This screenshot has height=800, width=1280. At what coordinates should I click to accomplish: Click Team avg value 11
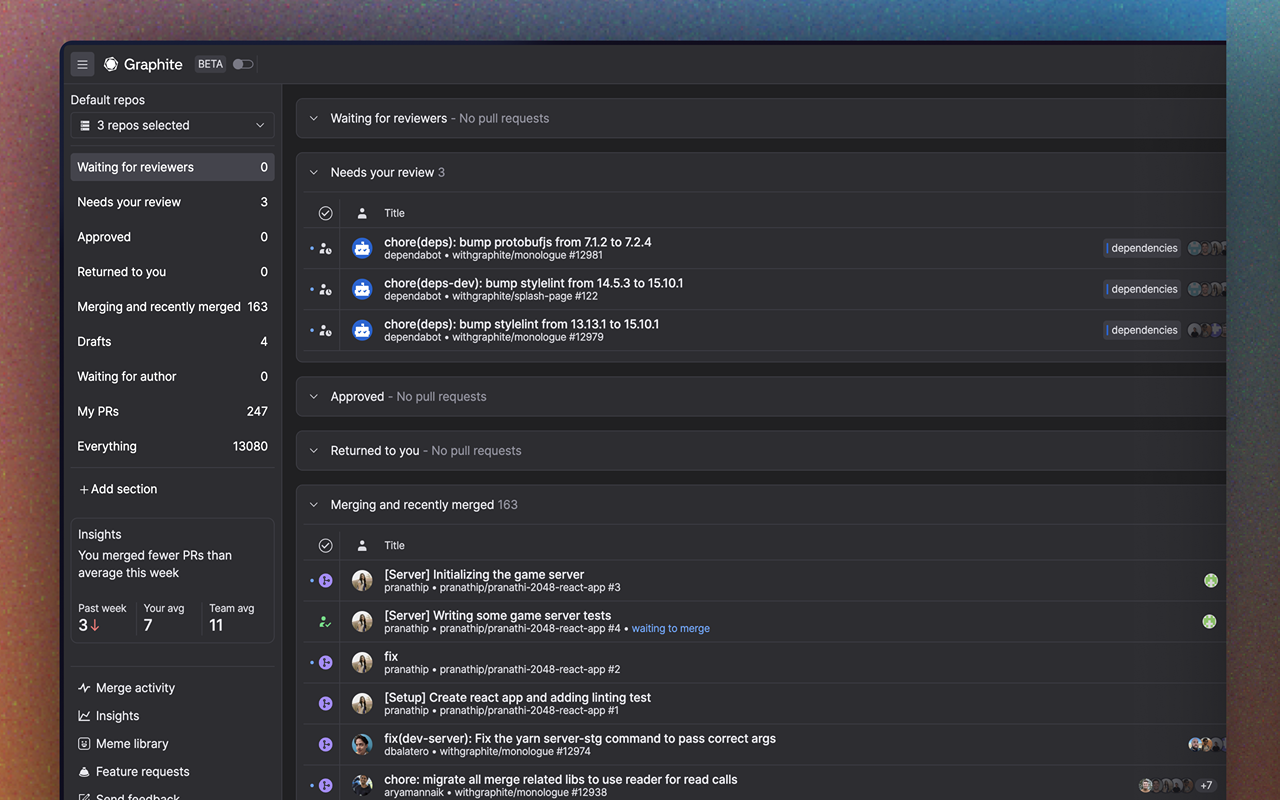[216, 625]
